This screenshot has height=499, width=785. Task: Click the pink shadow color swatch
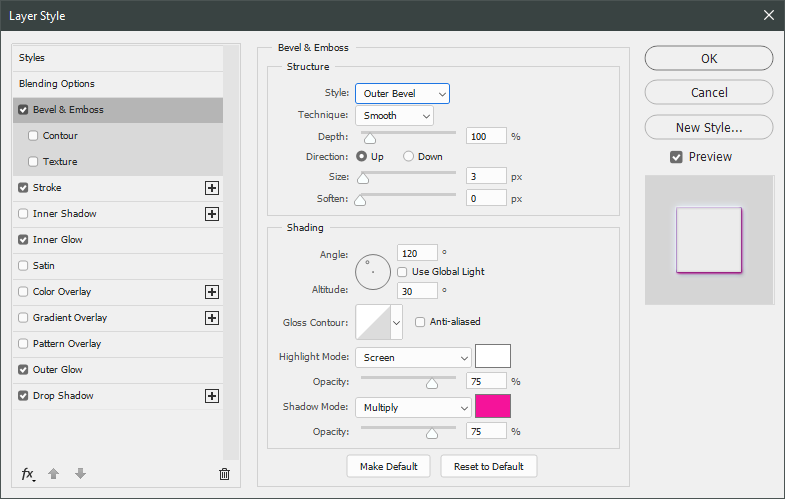(492, 407)
